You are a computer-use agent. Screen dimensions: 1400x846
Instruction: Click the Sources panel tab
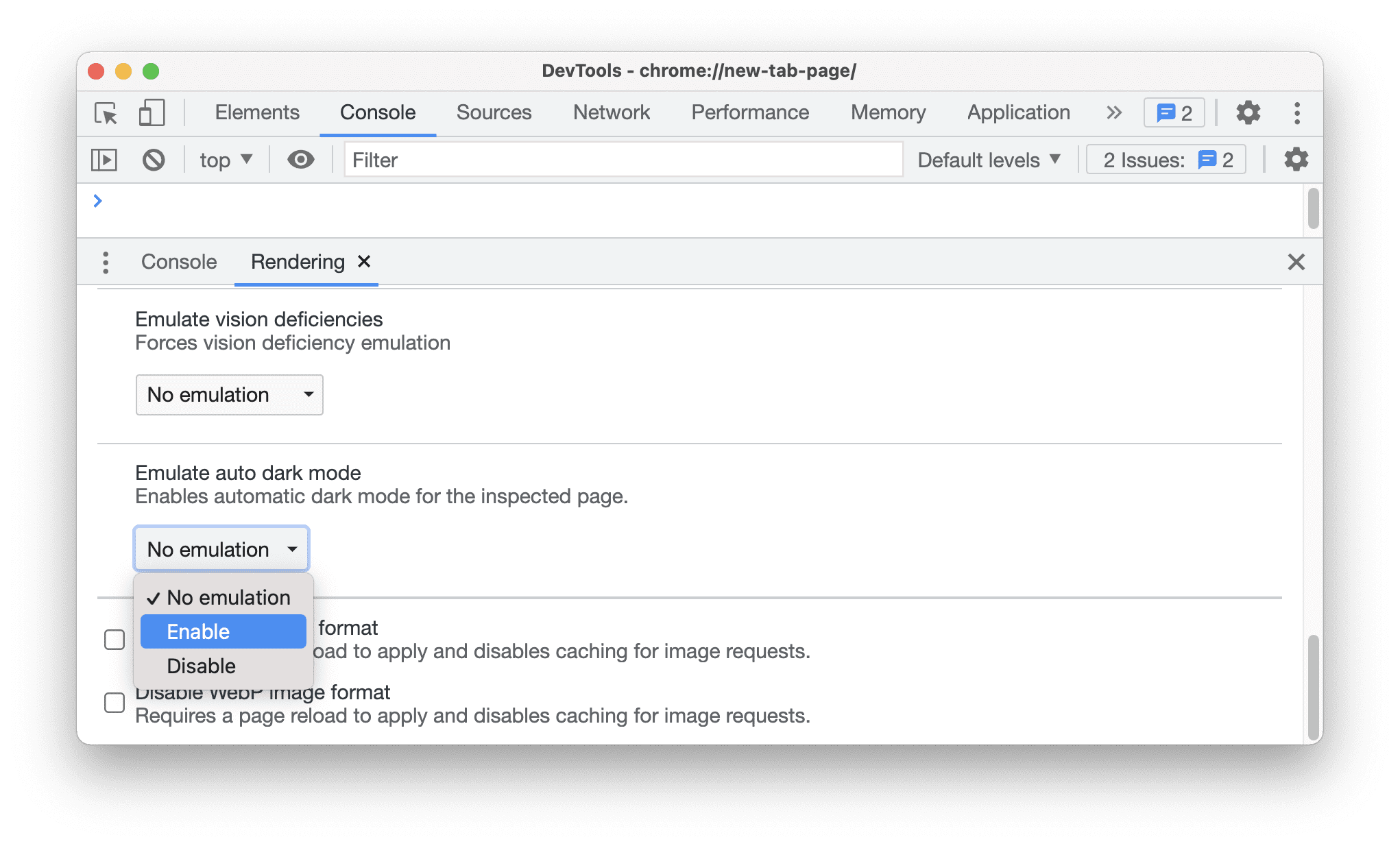click(495, 112)
